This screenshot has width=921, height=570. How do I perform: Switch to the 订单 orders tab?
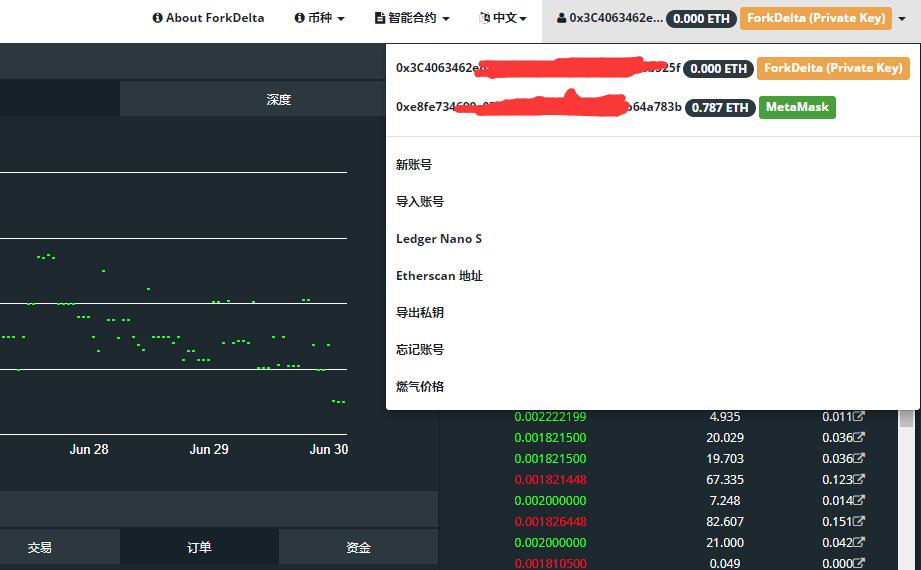pos(199,548)
